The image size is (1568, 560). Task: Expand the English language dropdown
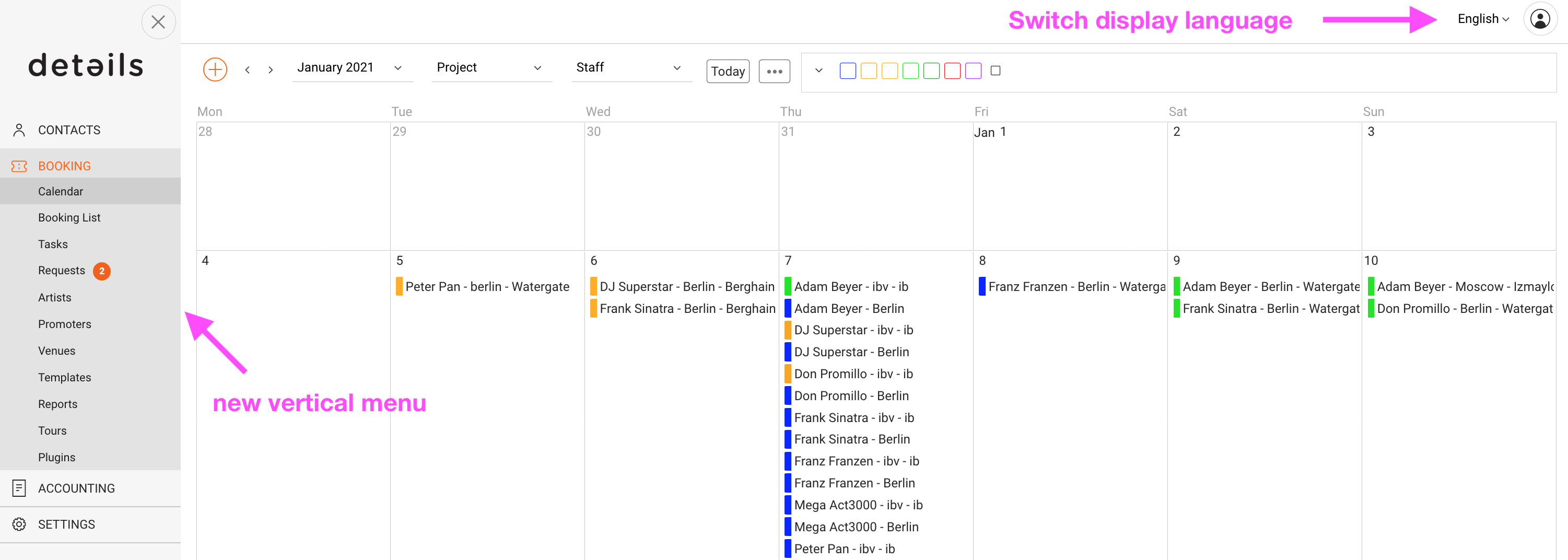click(1483, 19)
